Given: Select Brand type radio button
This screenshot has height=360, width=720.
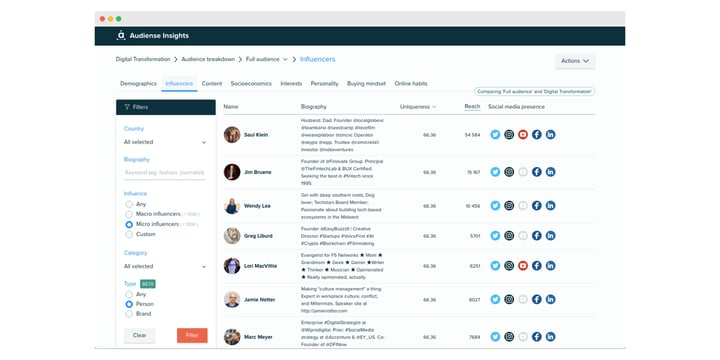Looking at the screenshot, I should [x=129, y=314].
